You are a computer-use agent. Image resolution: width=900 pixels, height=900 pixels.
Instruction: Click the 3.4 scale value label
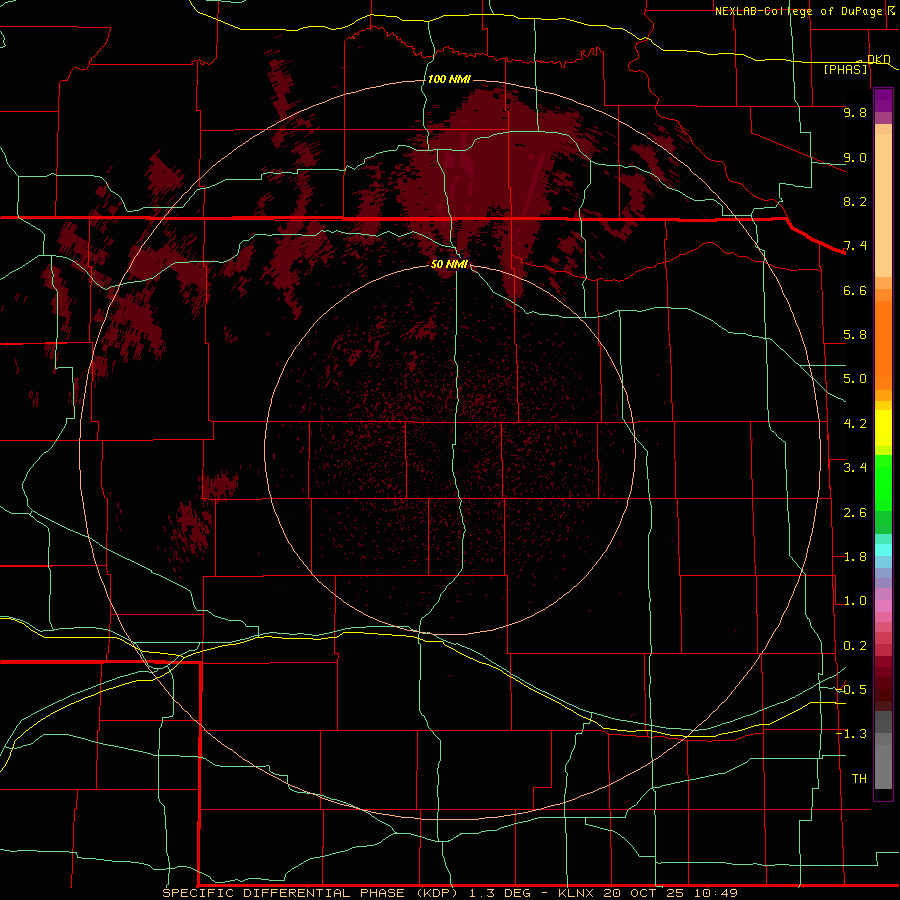855,468
